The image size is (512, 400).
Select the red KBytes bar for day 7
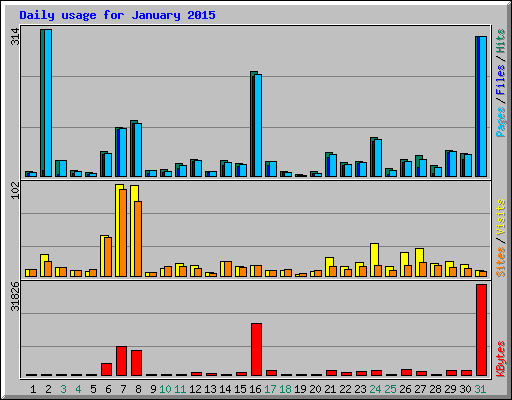[121, 361]
